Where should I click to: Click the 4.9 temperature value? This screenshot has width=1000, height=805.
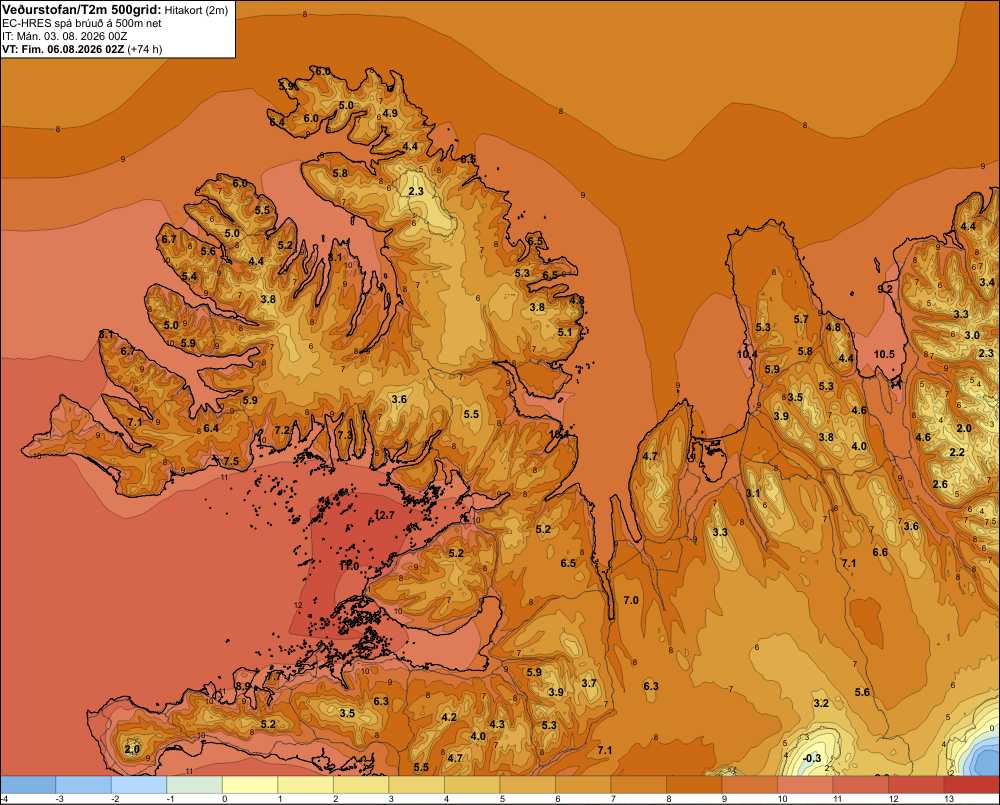pyautogui.click(x=390, y=113)
